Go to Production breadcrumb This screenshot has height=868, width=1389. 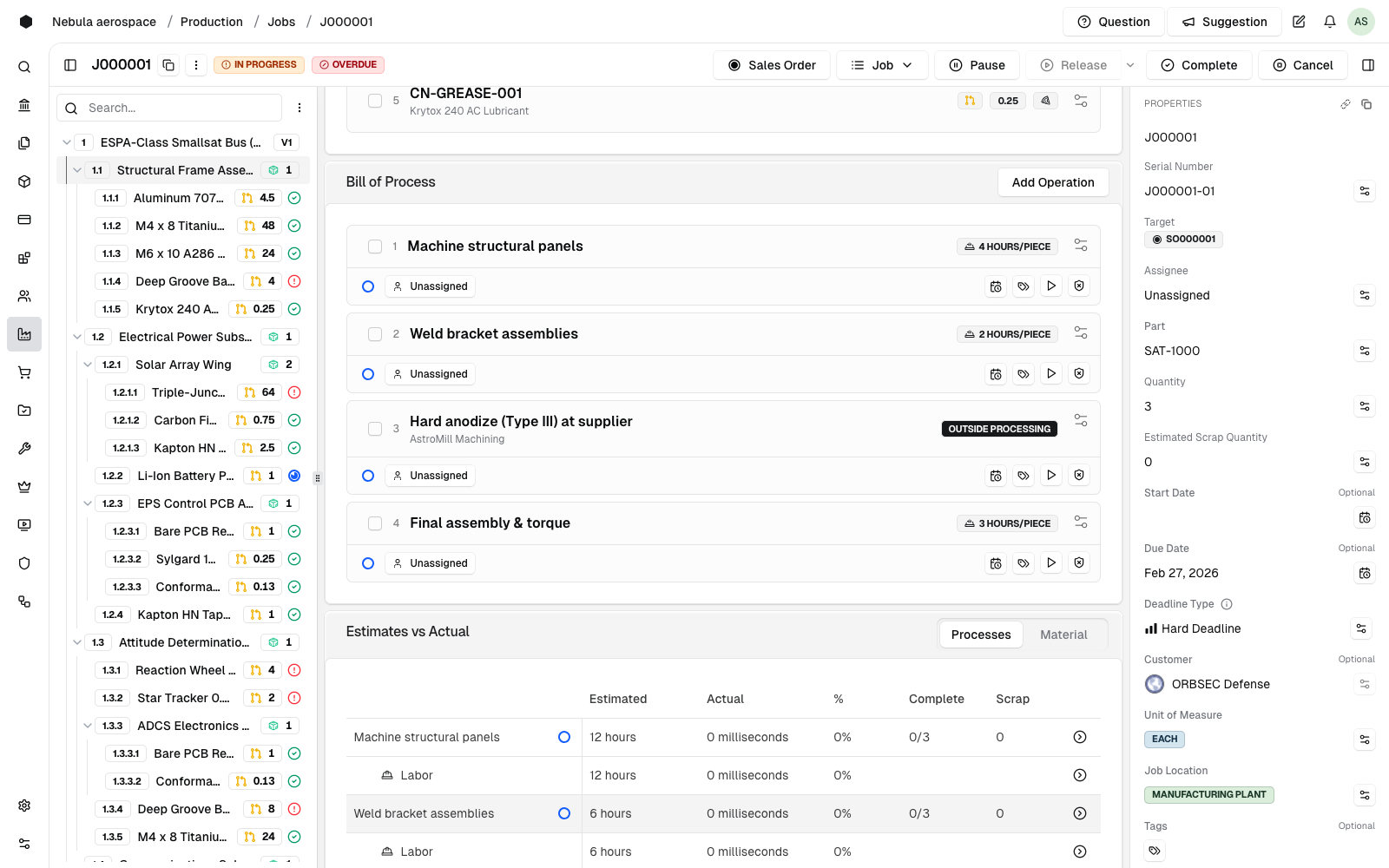coord(212,22)
